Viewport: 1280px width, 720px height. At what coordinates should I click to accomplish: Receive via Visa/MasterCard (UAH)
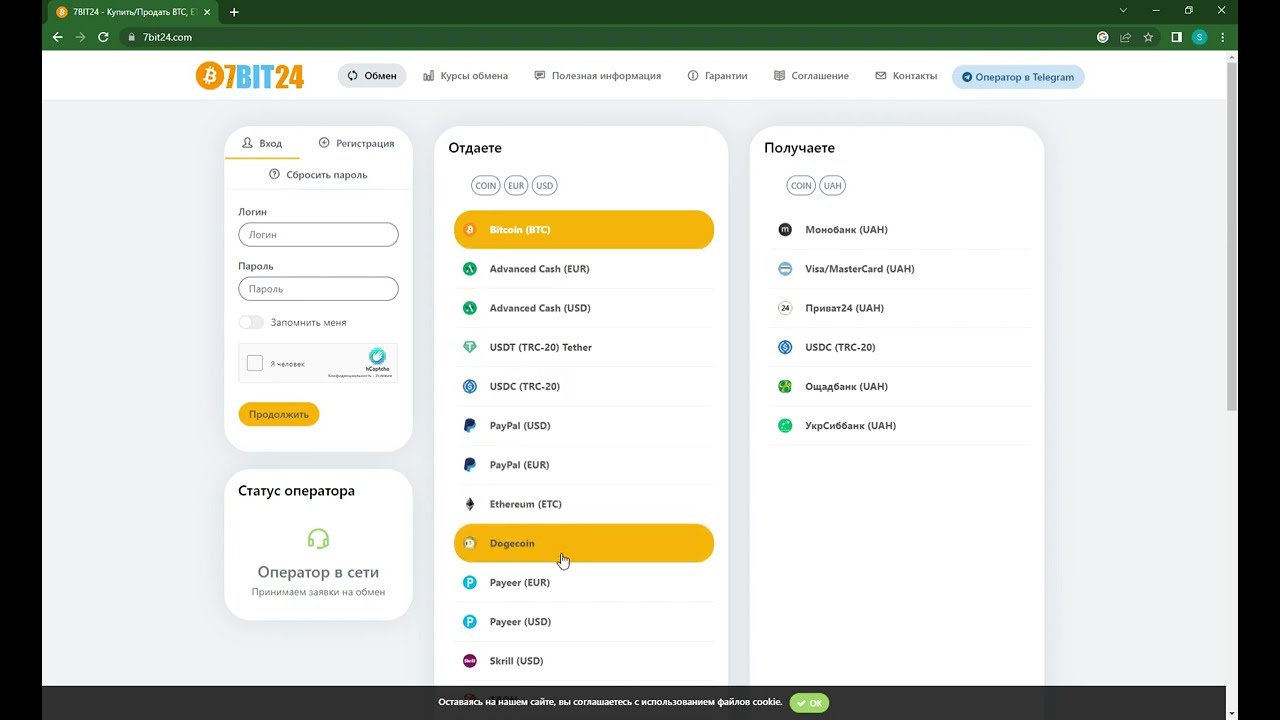(x=899, y=269)
